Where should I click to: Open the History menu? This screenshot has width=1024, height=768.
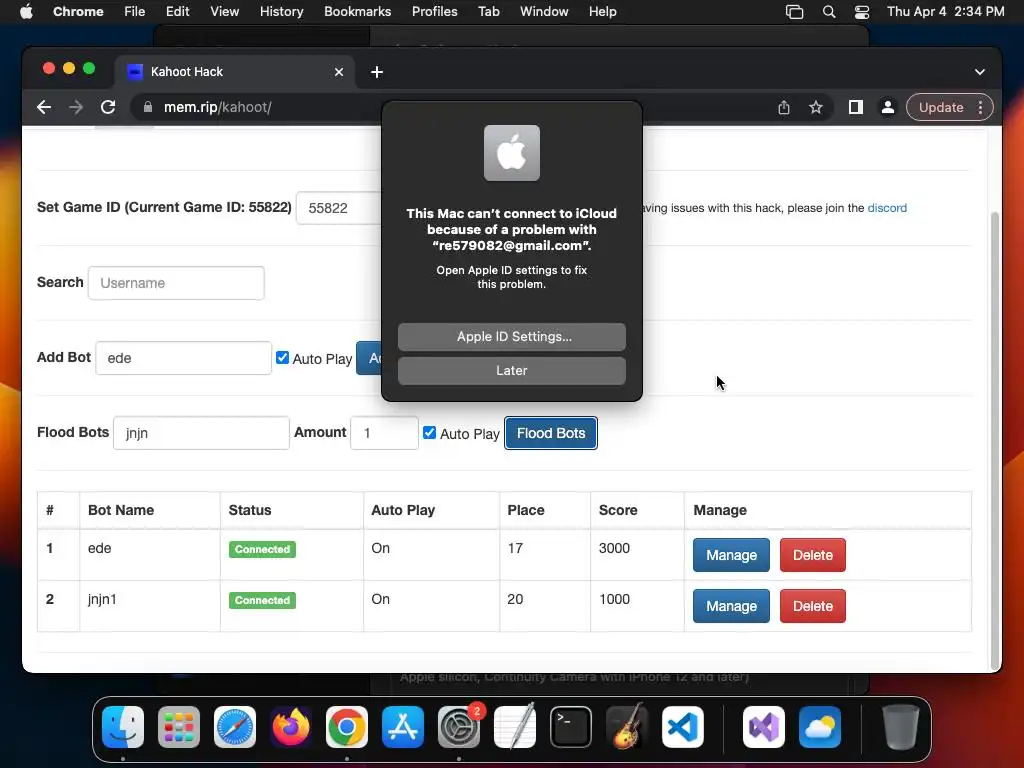281,12
